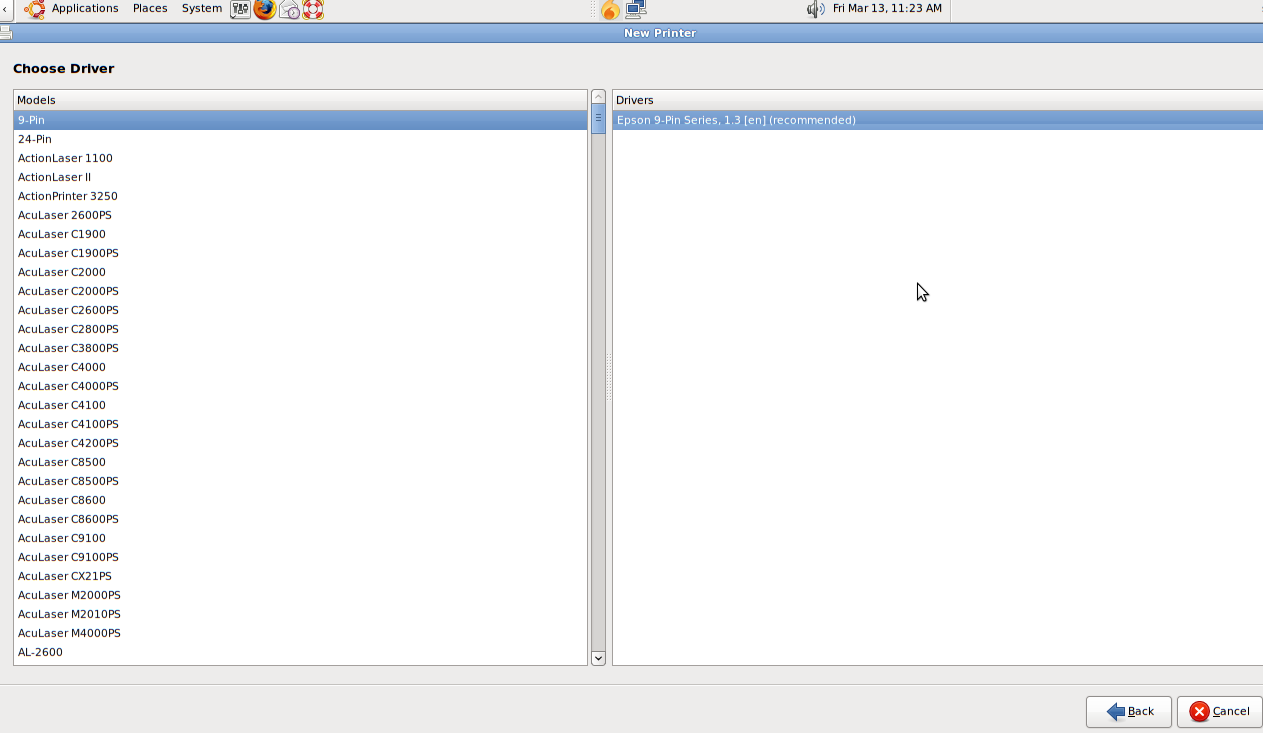Select the AcuLaser C1900 model
This screenshot has height=733, width=1263.
[x=300, y=234]
